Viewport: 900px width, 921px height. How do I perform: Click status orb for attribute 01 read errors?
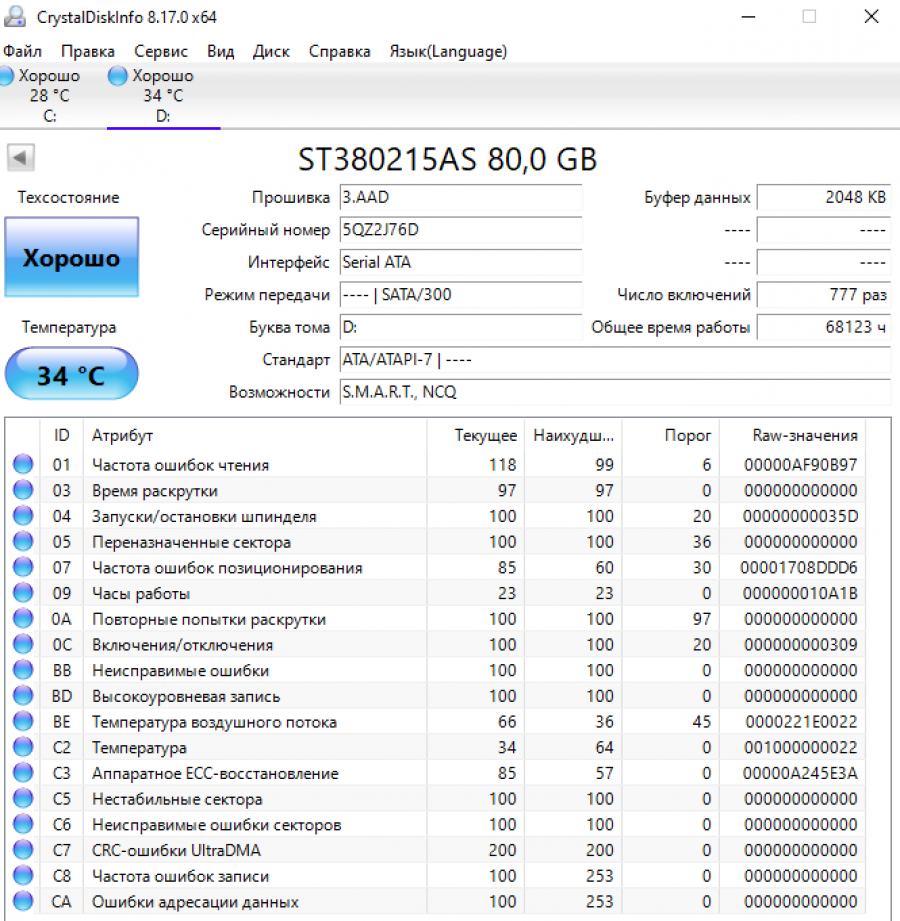(x=23, y=464)
